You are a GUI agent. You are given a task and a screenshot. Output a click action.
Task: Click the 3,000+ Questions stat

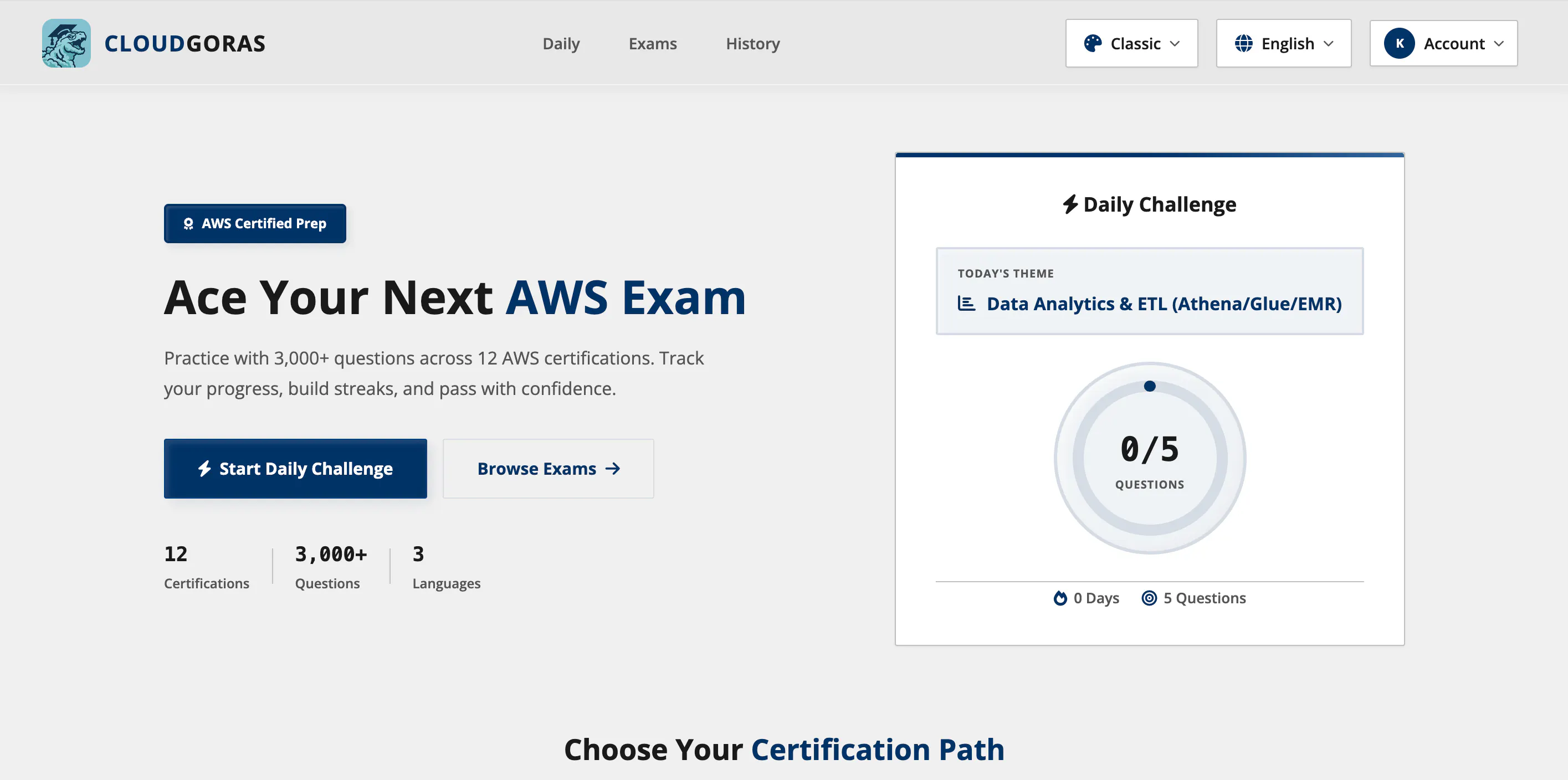331,567
